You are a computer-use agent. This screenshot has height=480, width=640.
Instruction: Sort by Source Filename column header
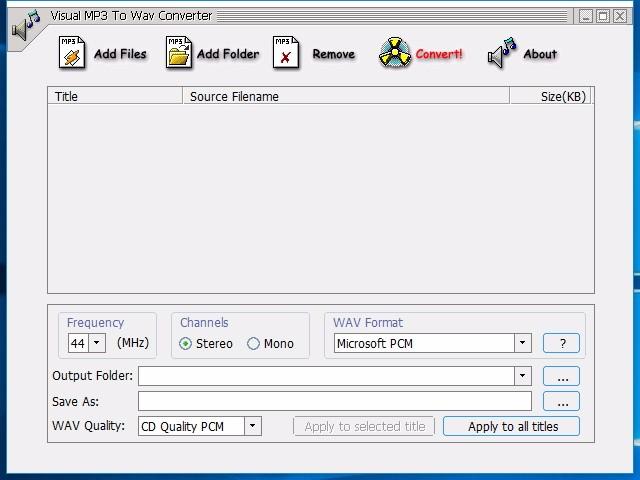coord(346,96)
